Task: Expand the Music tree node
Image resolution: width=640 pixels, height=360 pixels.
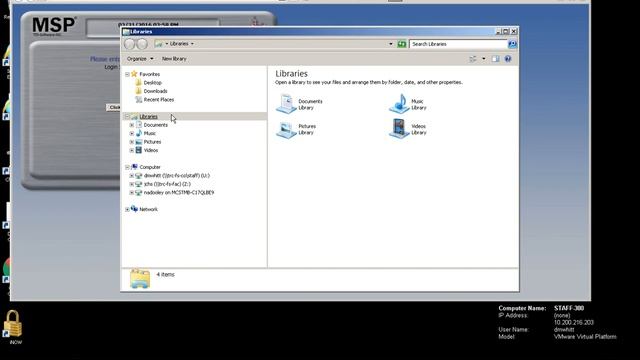Action: tap(132, 133)
